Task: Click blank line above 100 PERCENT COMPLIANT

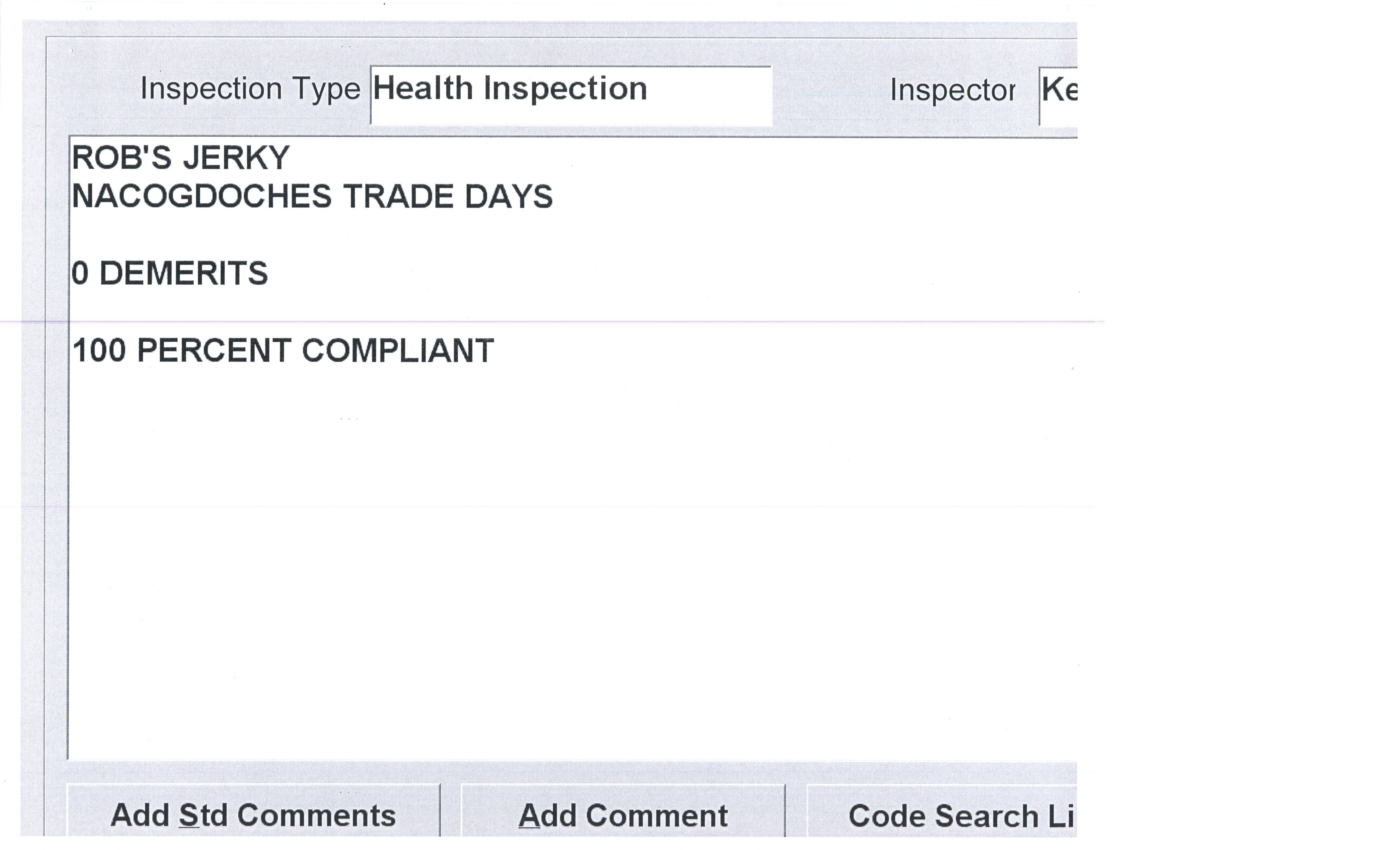Action: pyautogui.click(x=341, y=312)
